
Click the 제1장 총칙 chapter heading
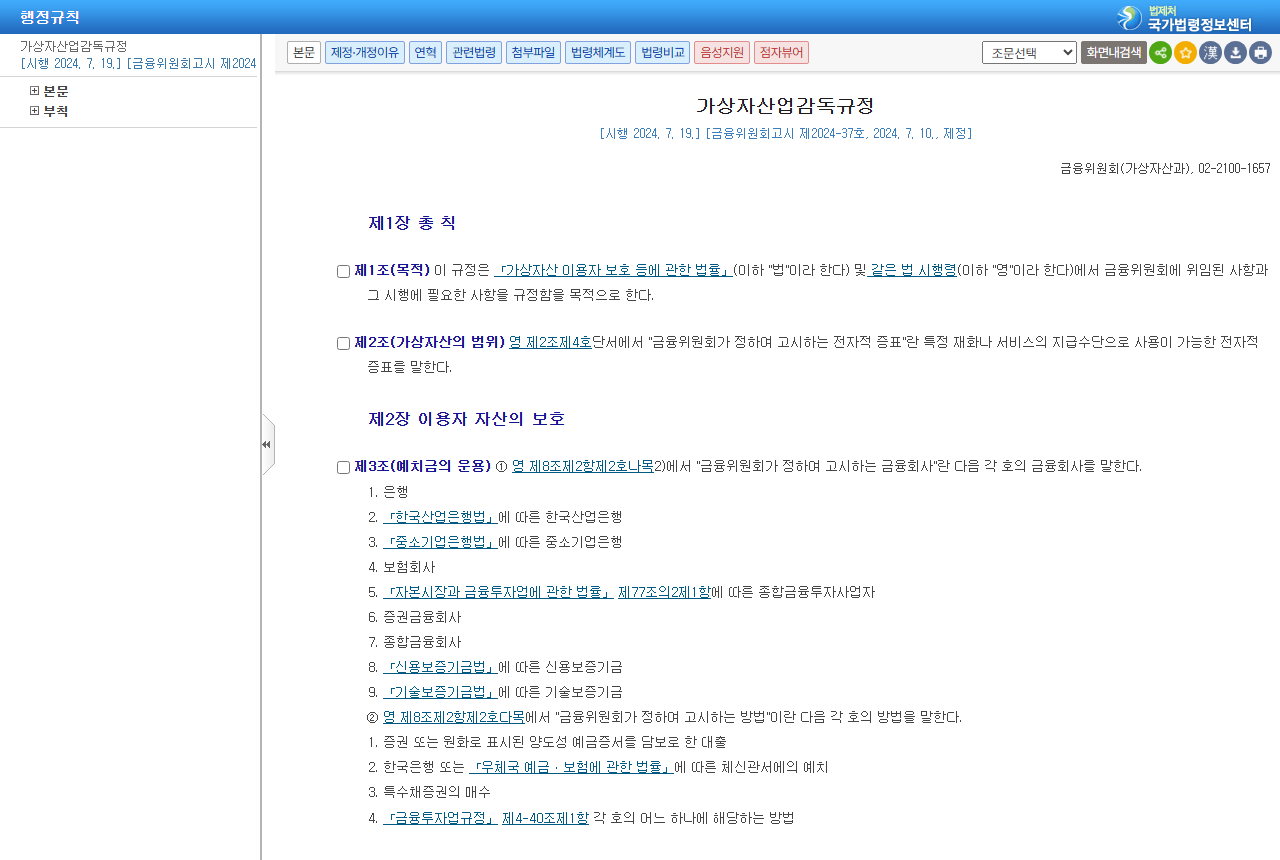click(412, 223)
